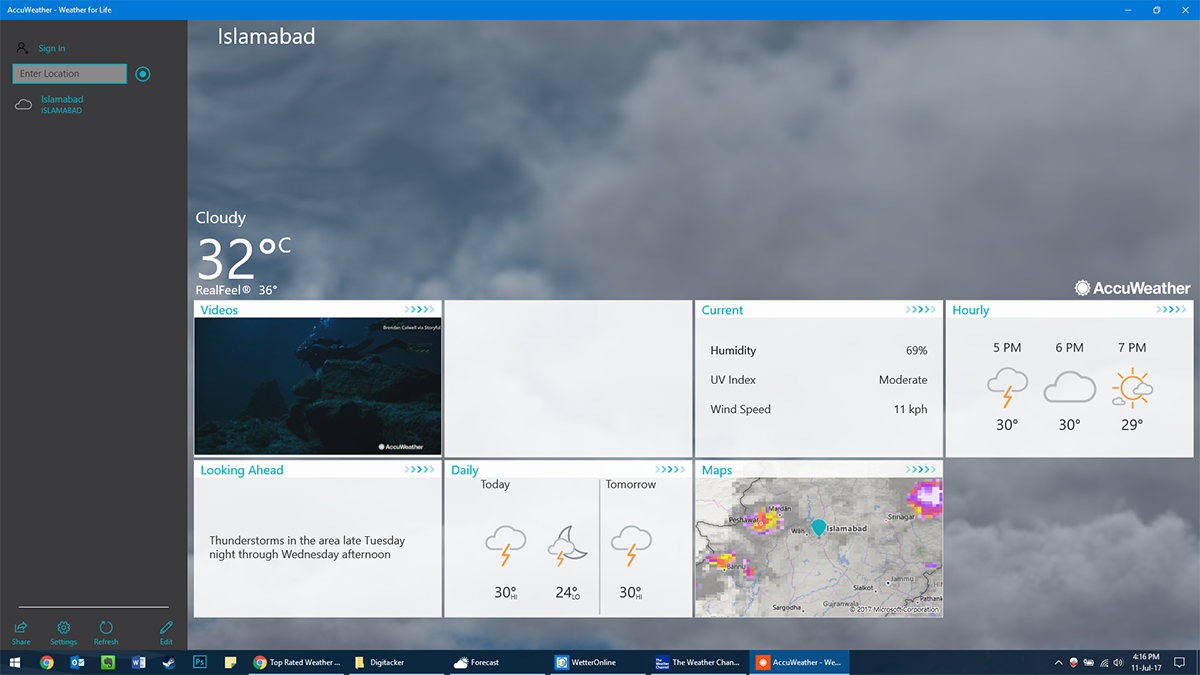
Task: Click the Sign In link
Action: [52, 48]
